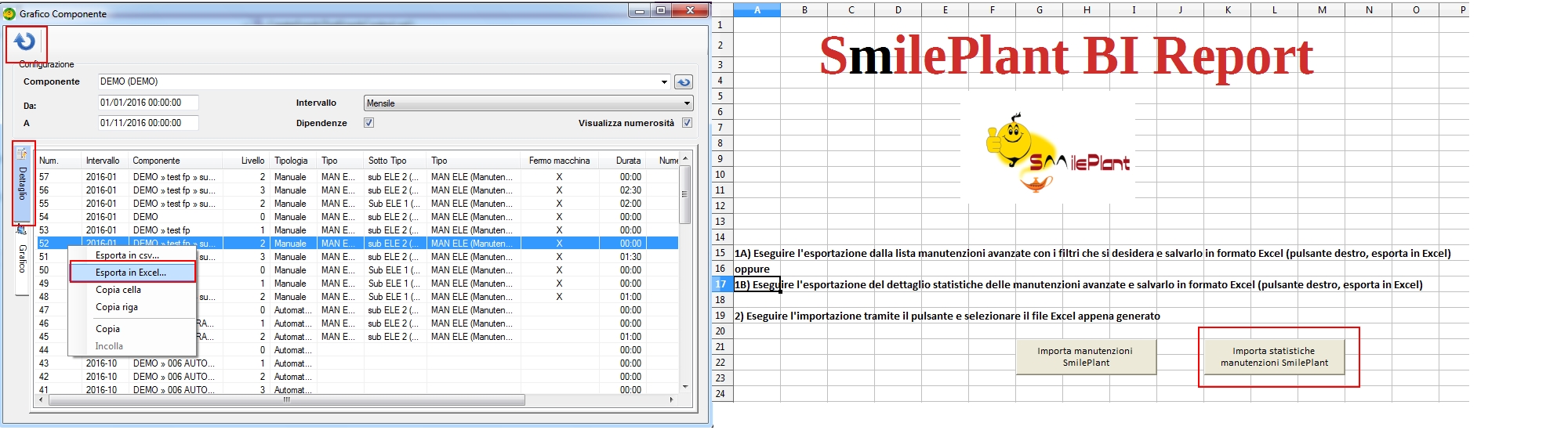Click the blue refresh arrow in the toolbar

(x=25, y=42)
